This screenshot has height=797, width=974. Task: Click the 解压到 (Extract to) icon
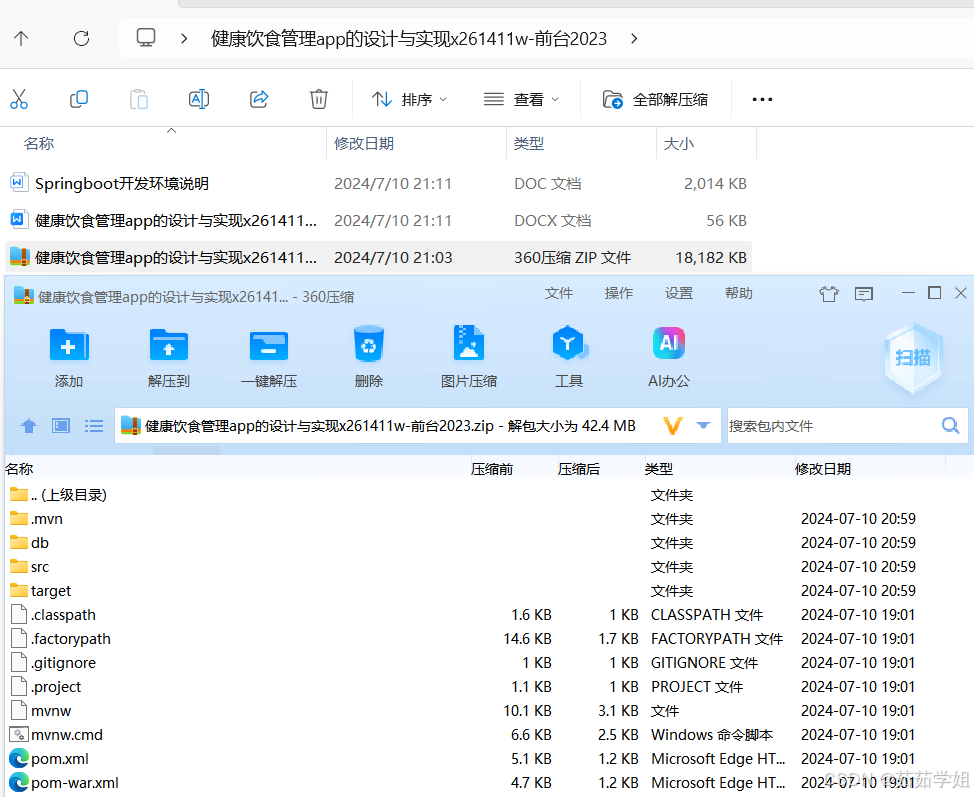(x=169, y=346)
